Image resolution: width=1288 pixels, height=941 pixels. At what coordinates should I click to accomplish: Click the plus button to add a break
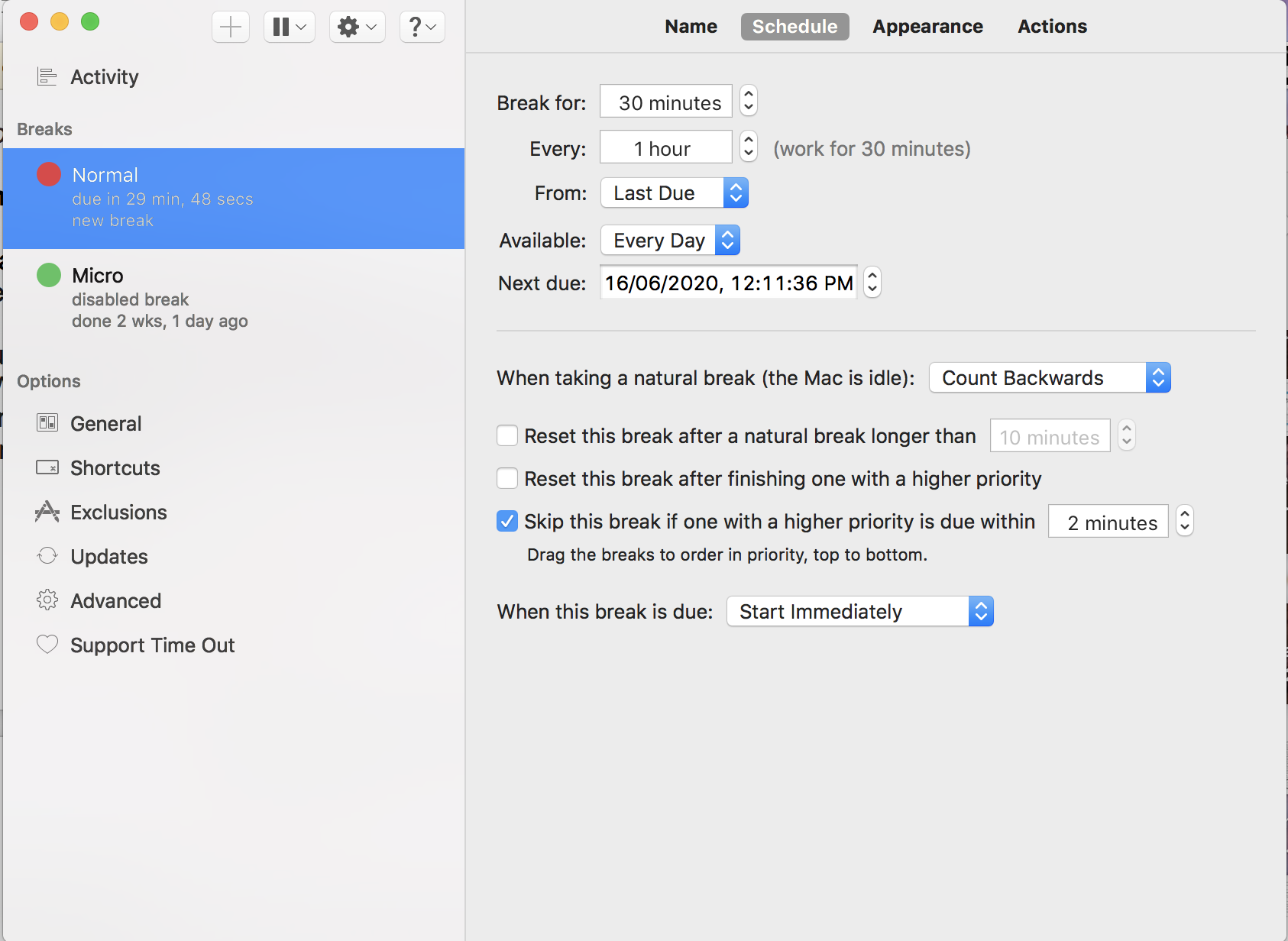231,27
